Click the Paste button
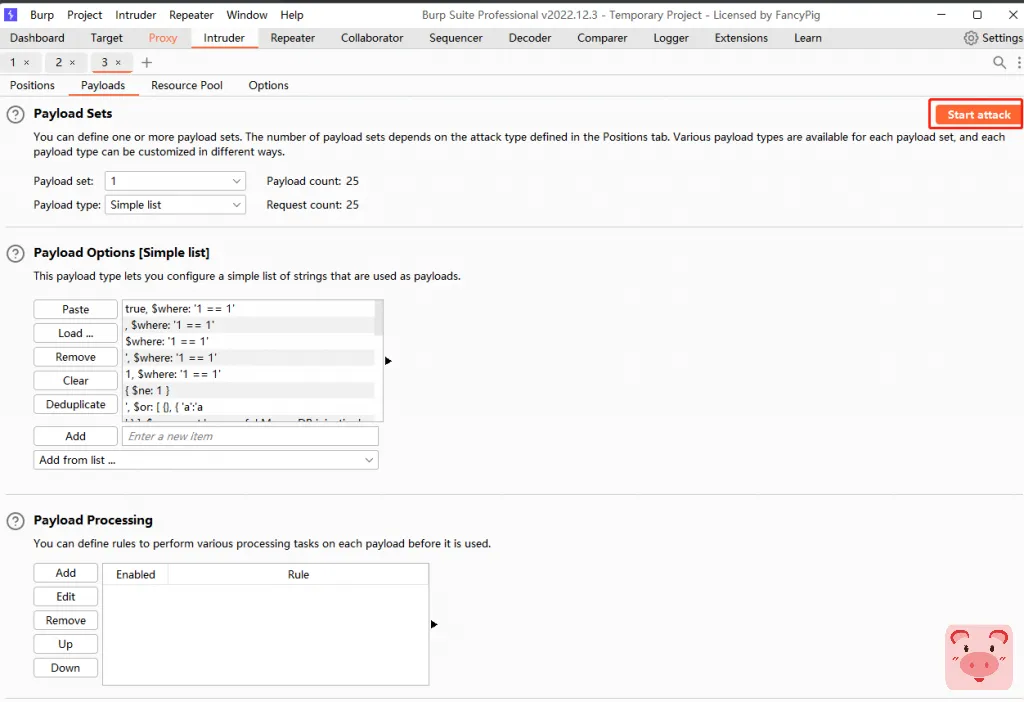Image resolution: width=1024 pixels, height=702 pixels. (x=76, y=310)
